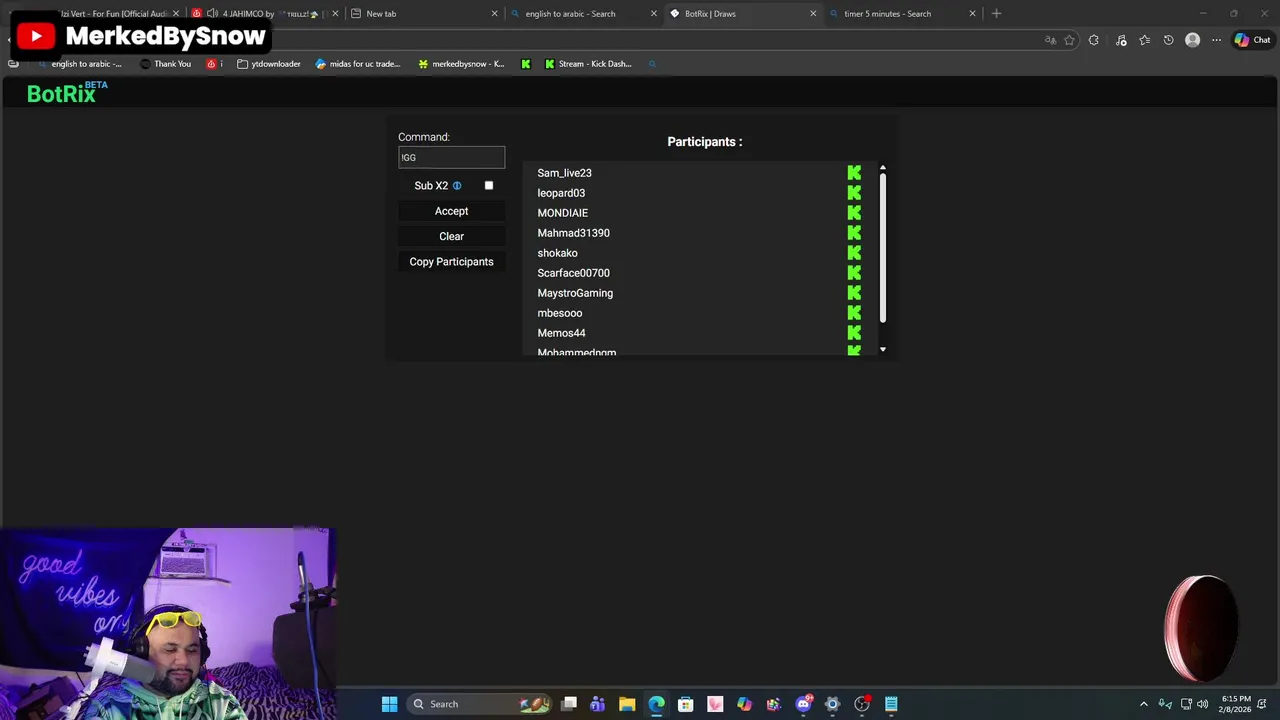Viewport: 1280px width, 720px height.
Task: Open Discord from taskbar
Action: 803,704
